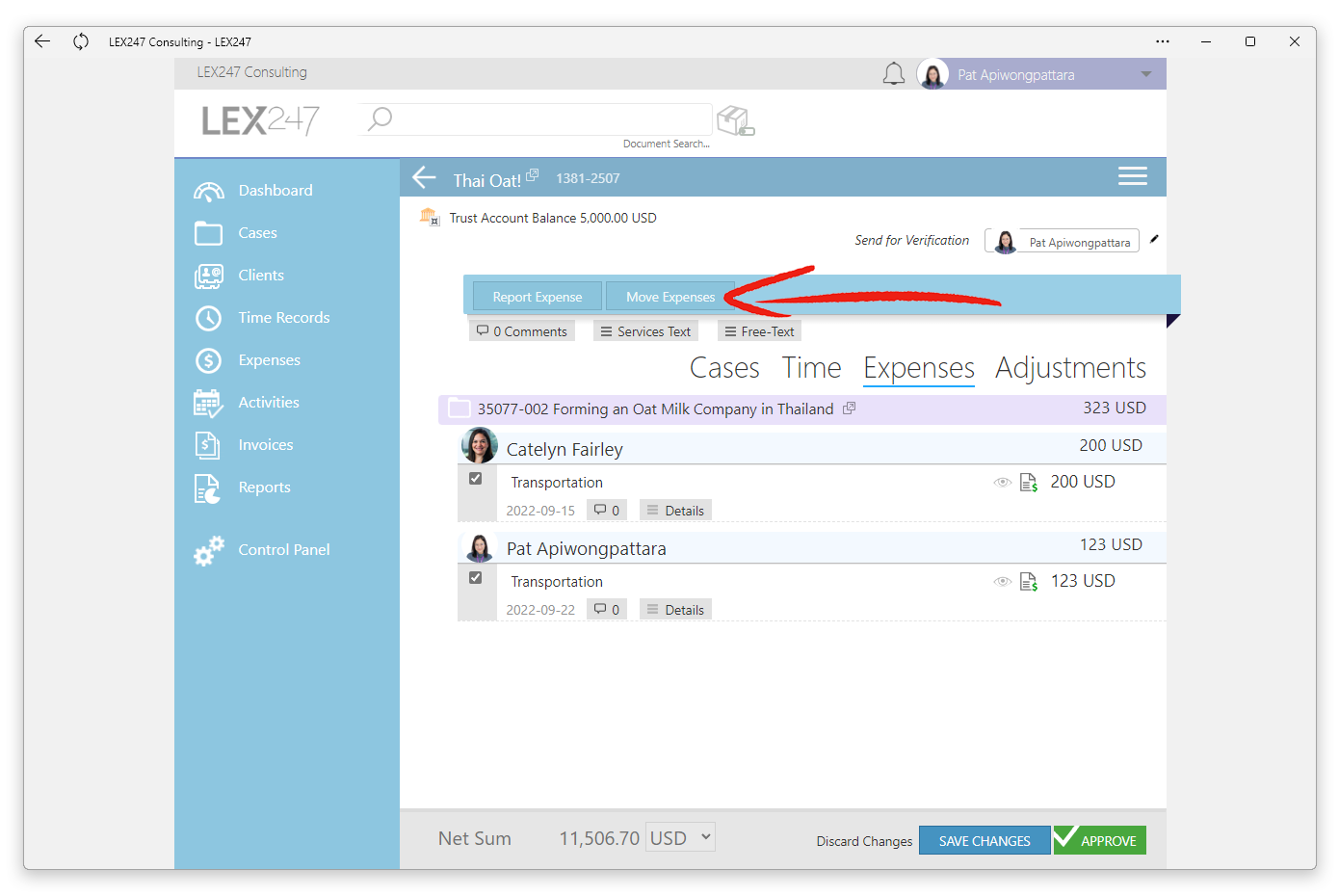The image size is (1339, 896).
Task: Click the green APPROVE button
Action: coord(1099,840)
